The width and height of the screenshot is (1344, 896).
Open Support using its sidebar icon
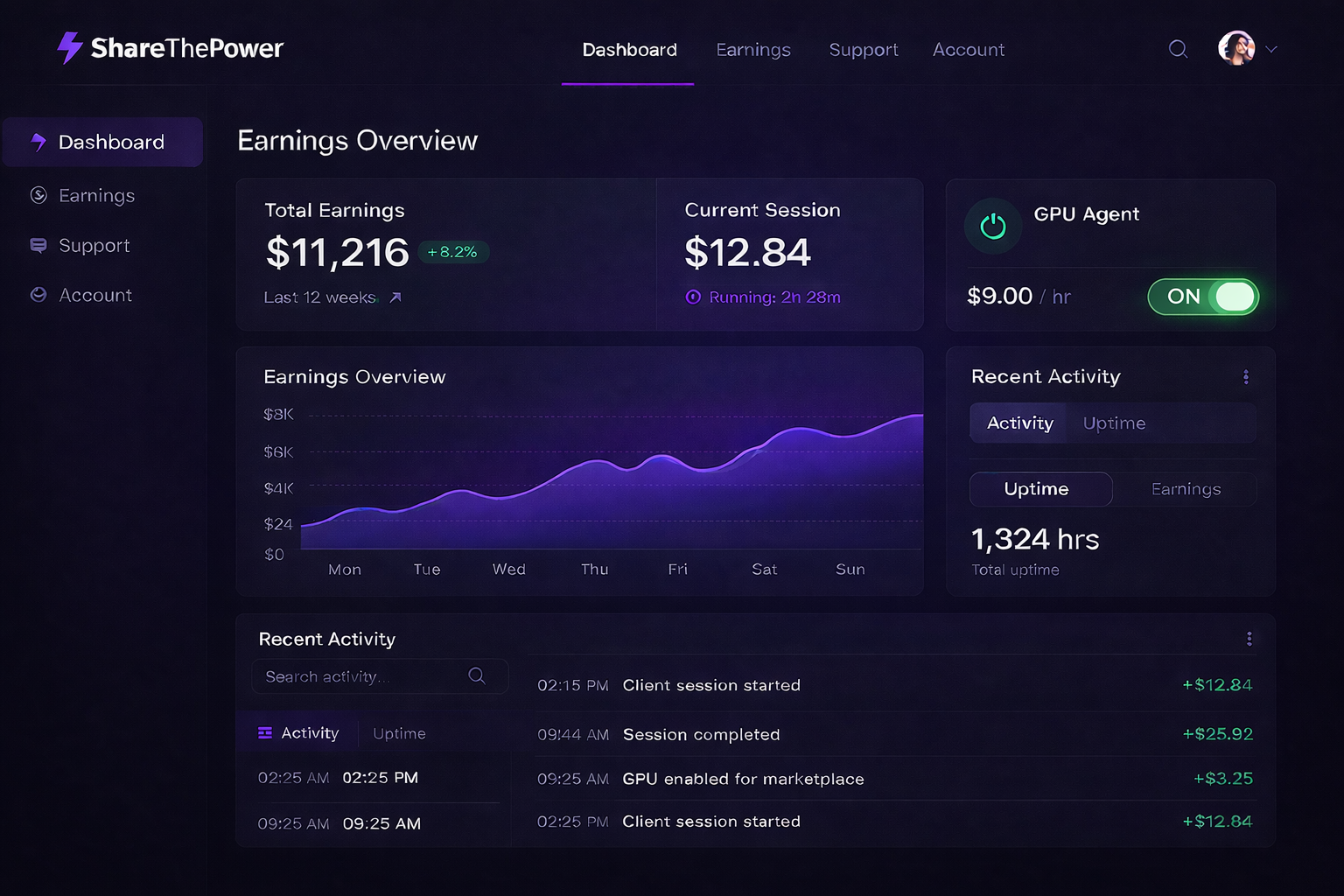point(37,245)
